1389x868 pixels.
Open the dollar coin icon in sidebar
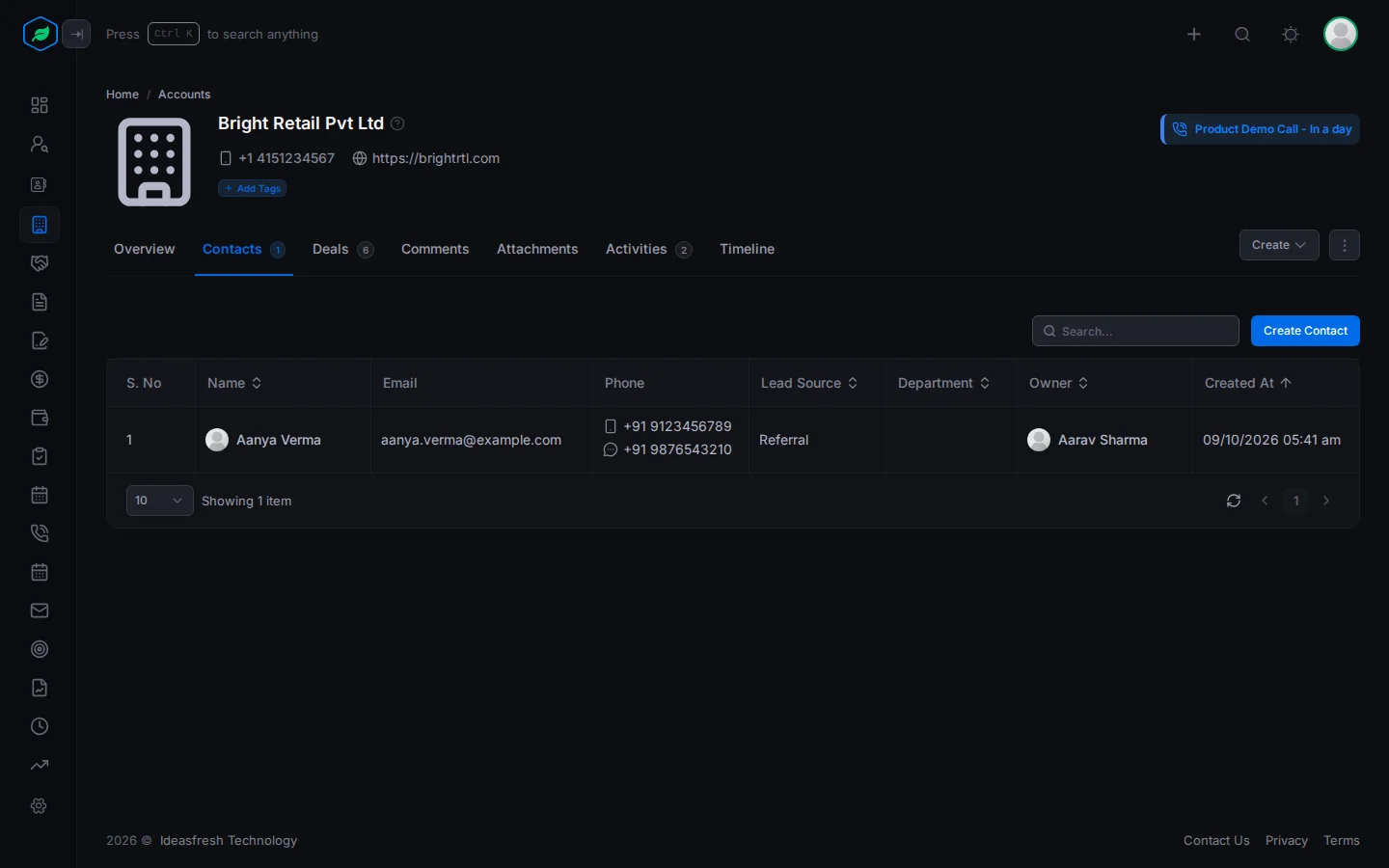tap(40, 379)
